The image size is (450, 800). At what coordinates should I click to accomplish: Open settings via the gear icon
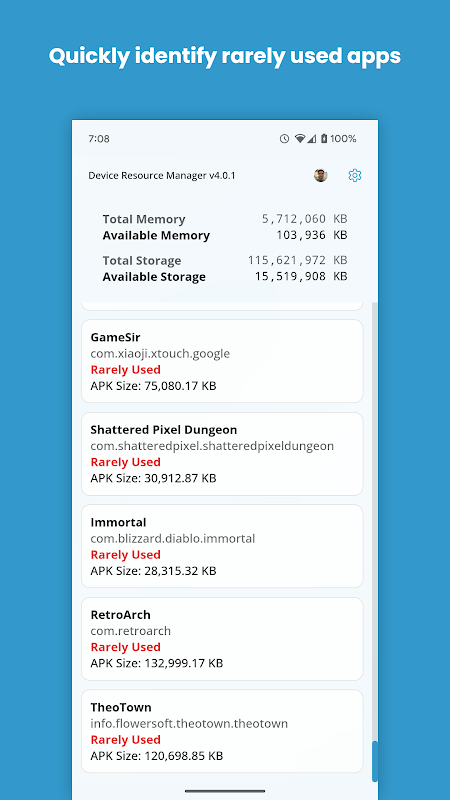point(355,176)
